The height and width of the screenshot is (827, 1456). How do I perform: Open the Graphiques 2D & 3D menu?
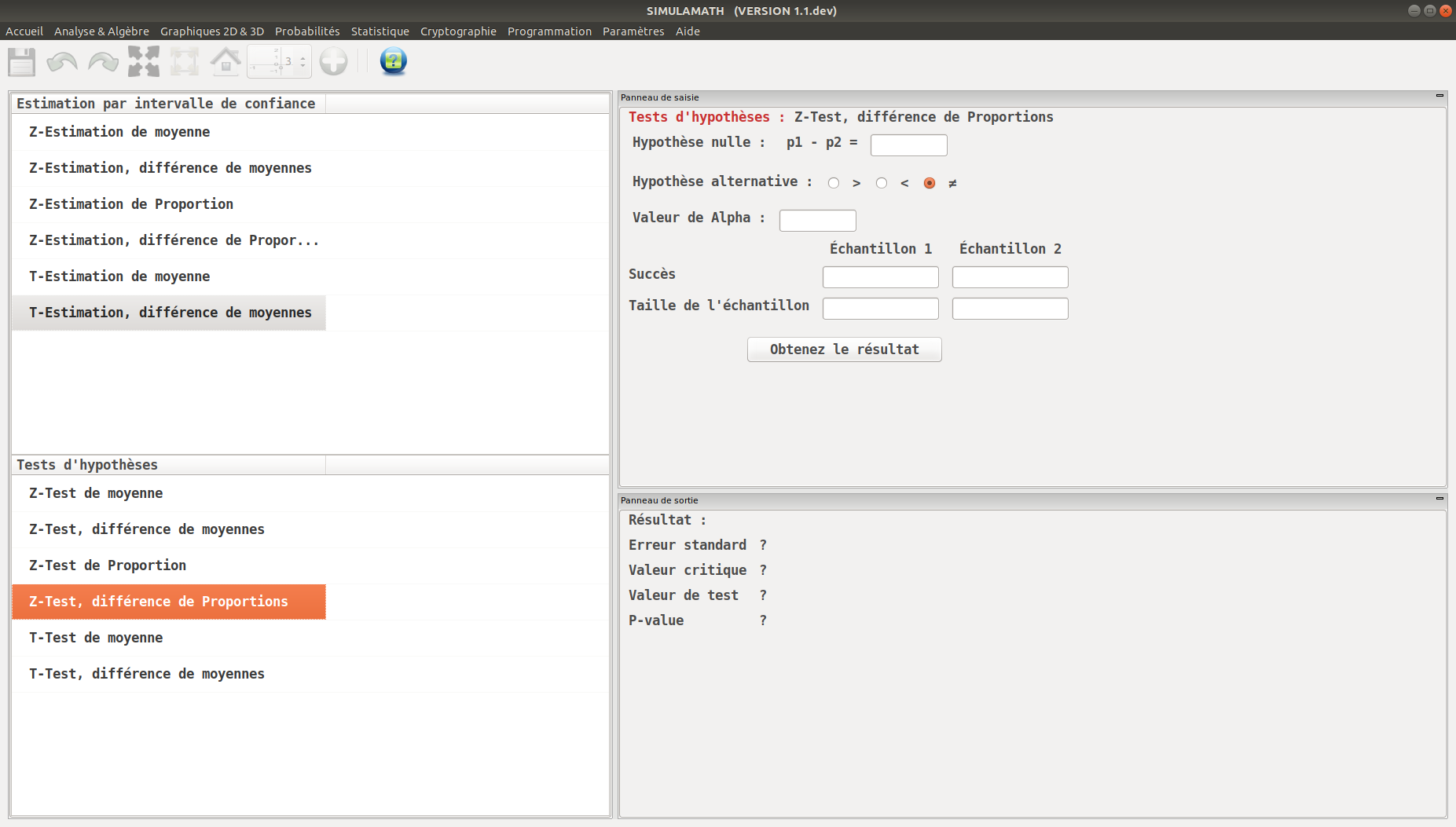(212, 31)
